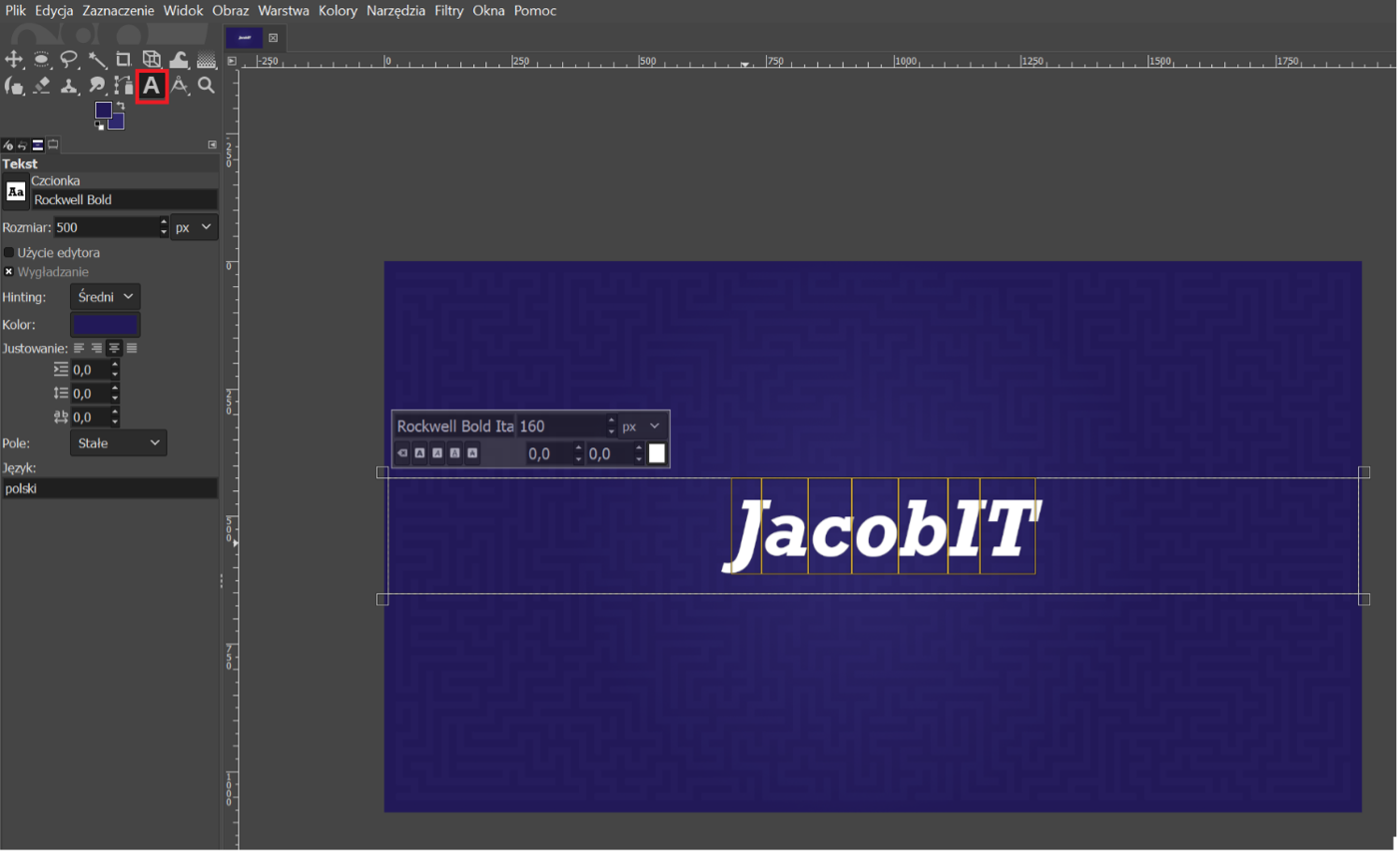
Task: Swap foreground and background colors
Action: click(120, 106)
